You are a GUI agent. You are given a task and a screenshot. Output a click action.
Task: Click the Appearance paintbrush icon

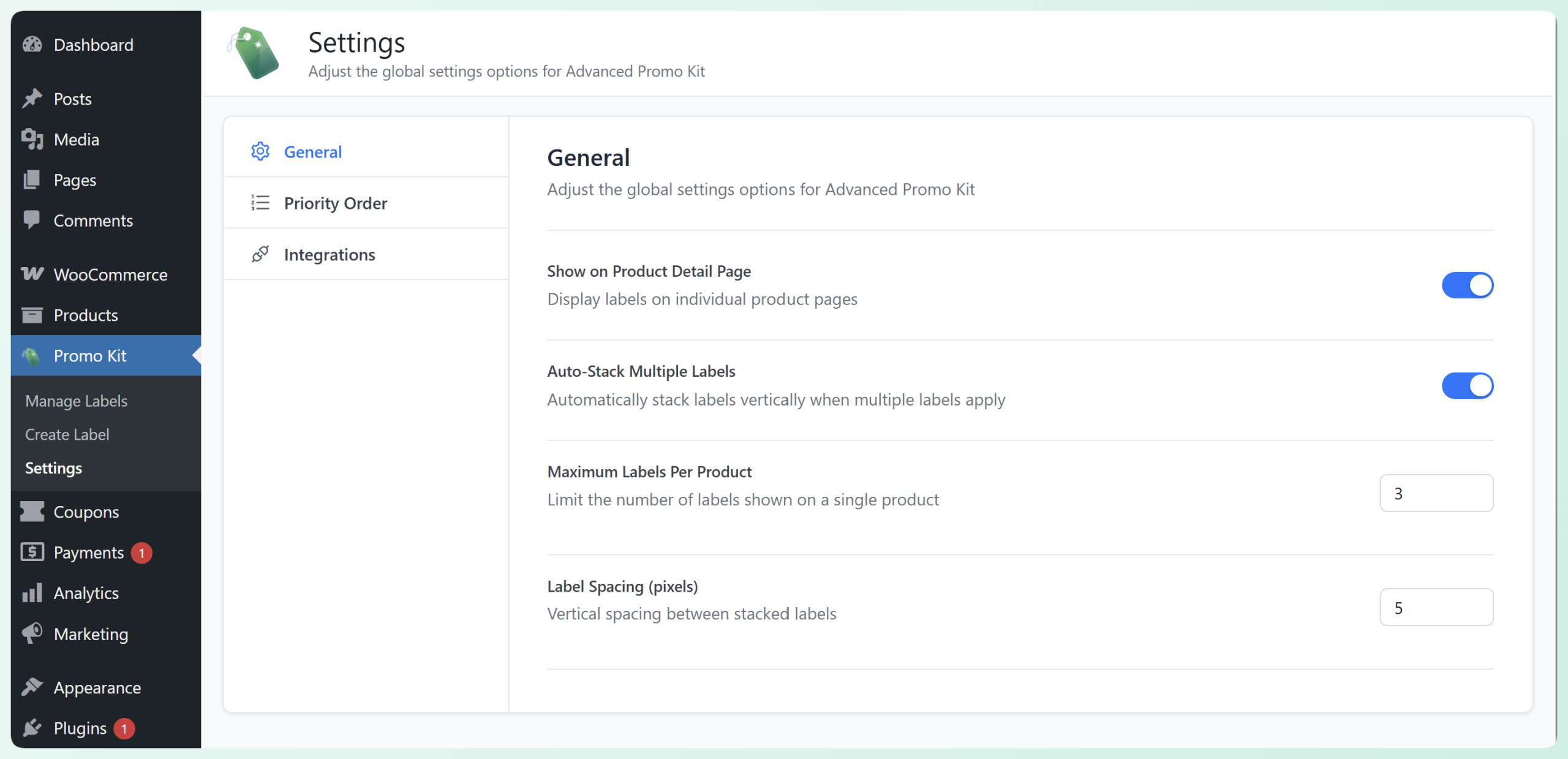tap(32, 687)
